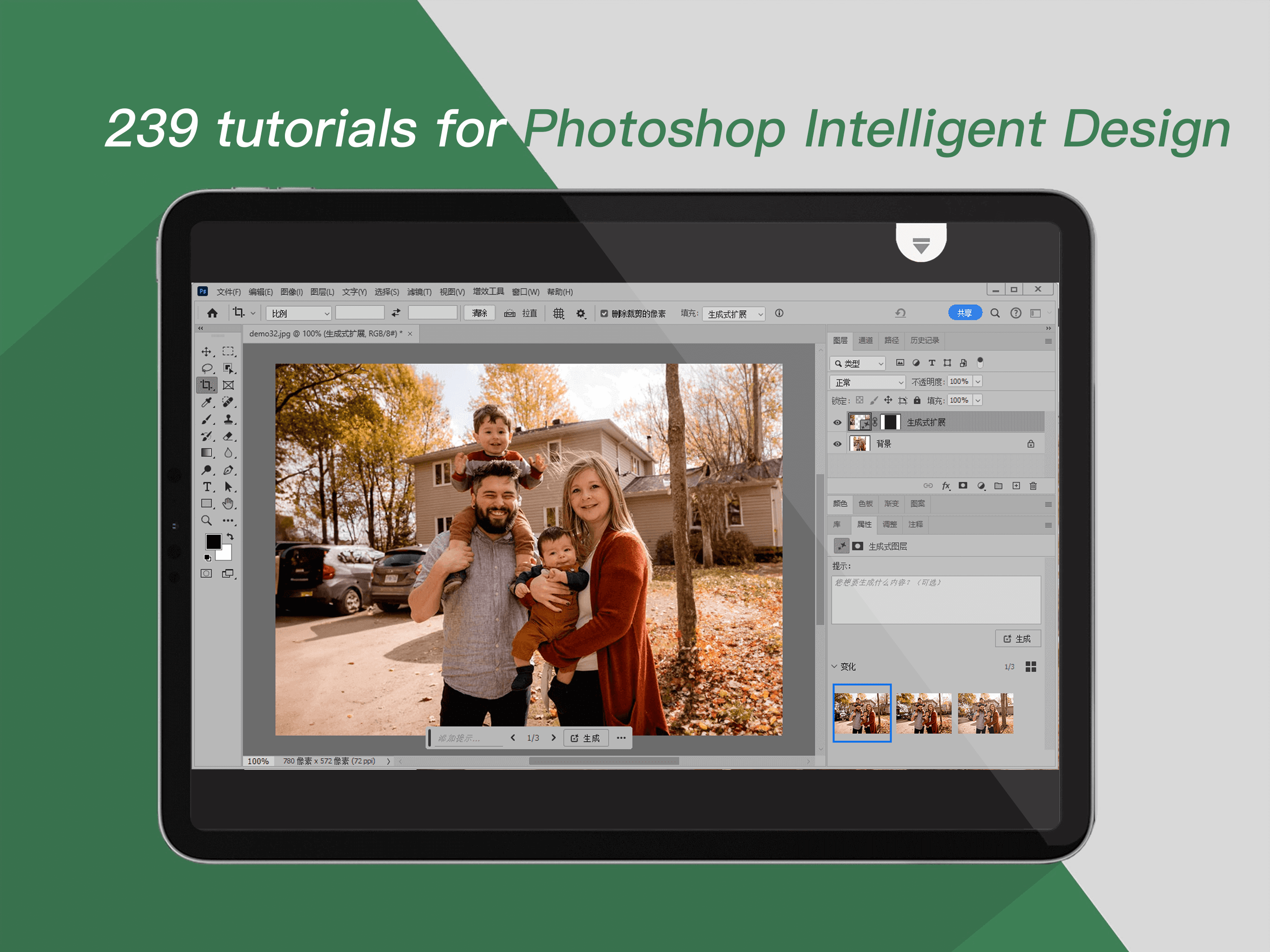Screen dimensions: 1270x952
Task: Select the Eyedropper tool
Action: click(x=207, y=402)
